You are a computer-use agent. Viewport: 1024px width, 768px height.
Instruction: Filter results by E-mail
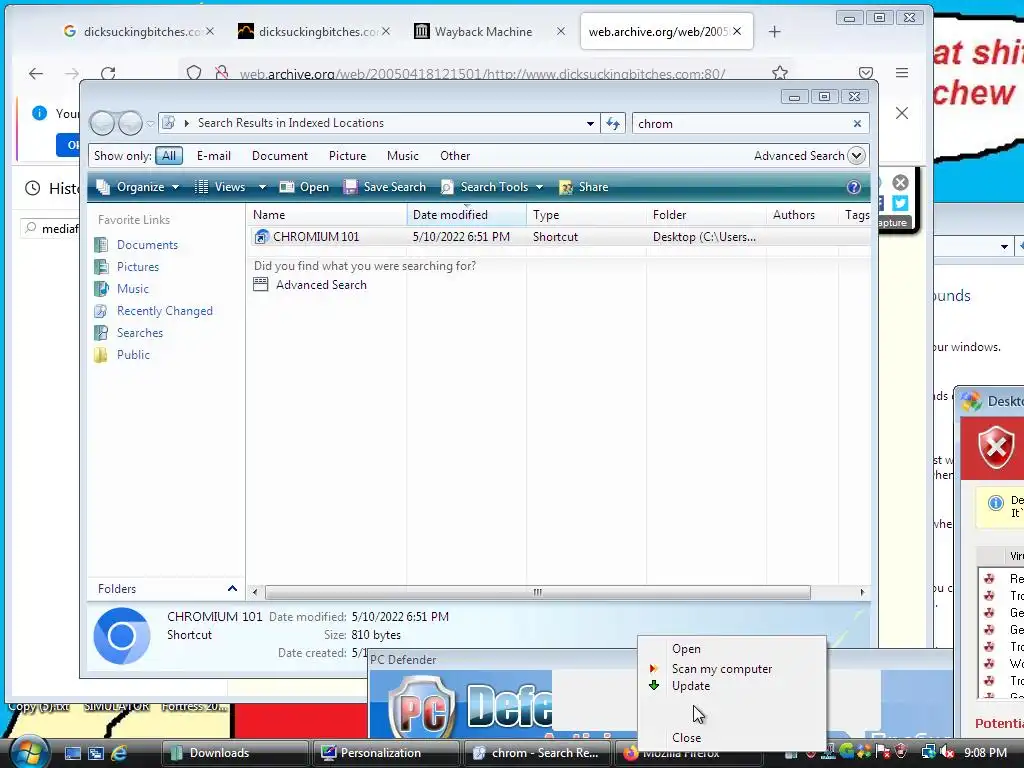(x=214, y=155)
